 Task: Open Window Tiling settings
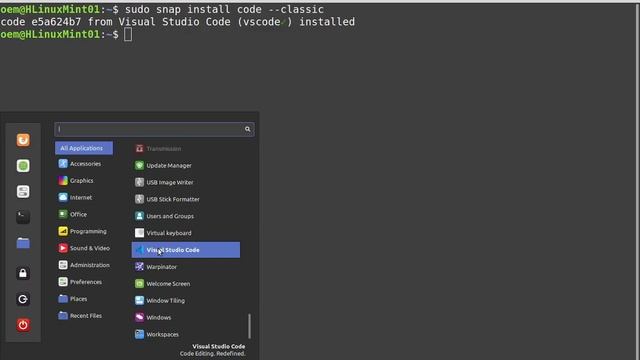pyautogui.click(x=186, y=300)
